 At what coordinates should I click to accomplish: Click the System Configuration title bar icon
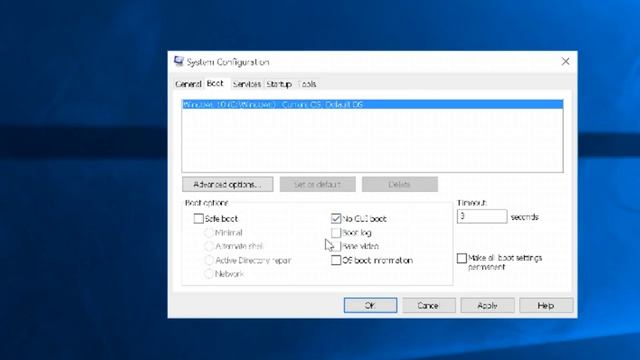pyautogui.click(x=179, y=61)
